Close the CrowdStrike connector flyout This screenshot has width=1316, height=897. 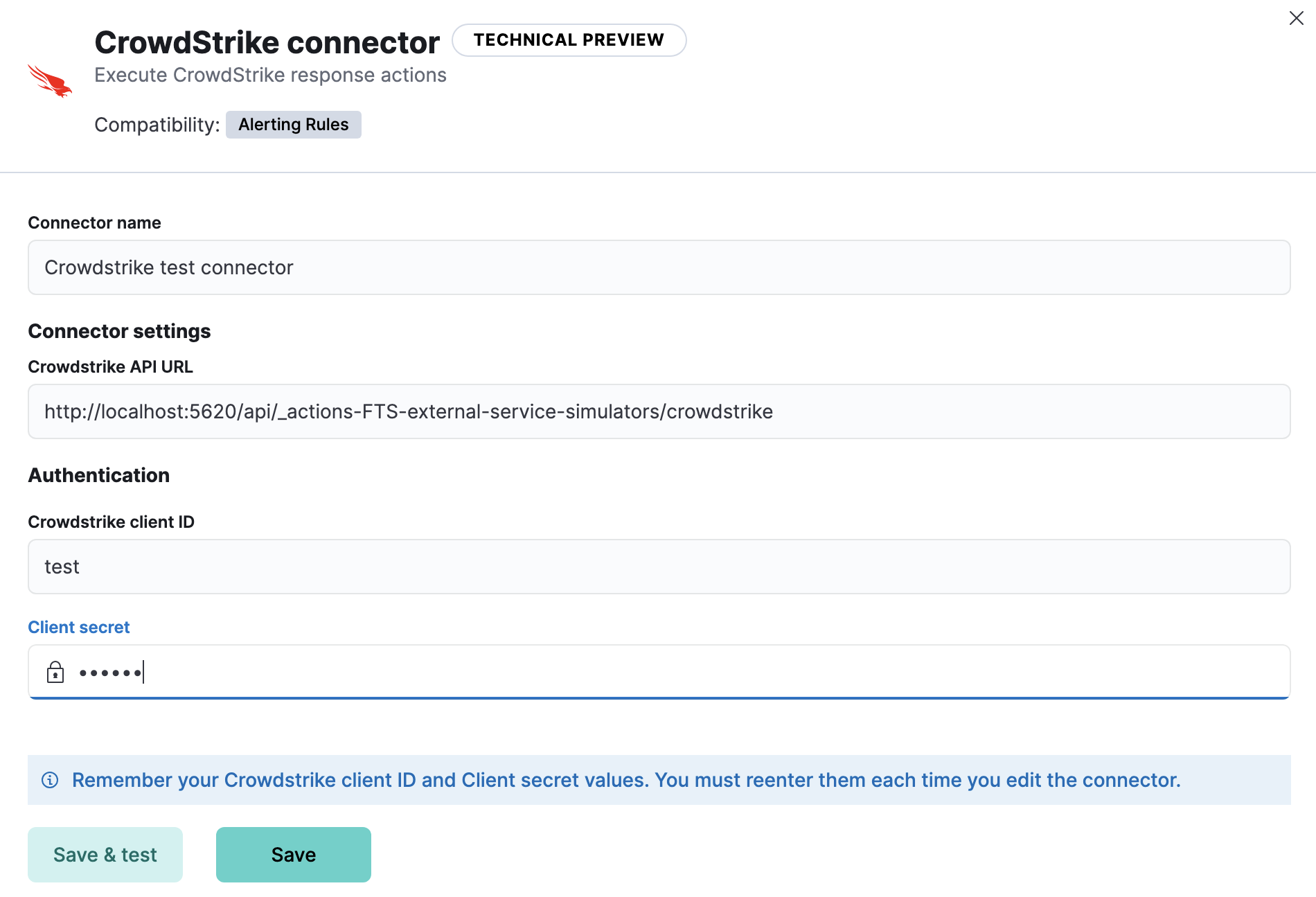(x=1296, y=18)
